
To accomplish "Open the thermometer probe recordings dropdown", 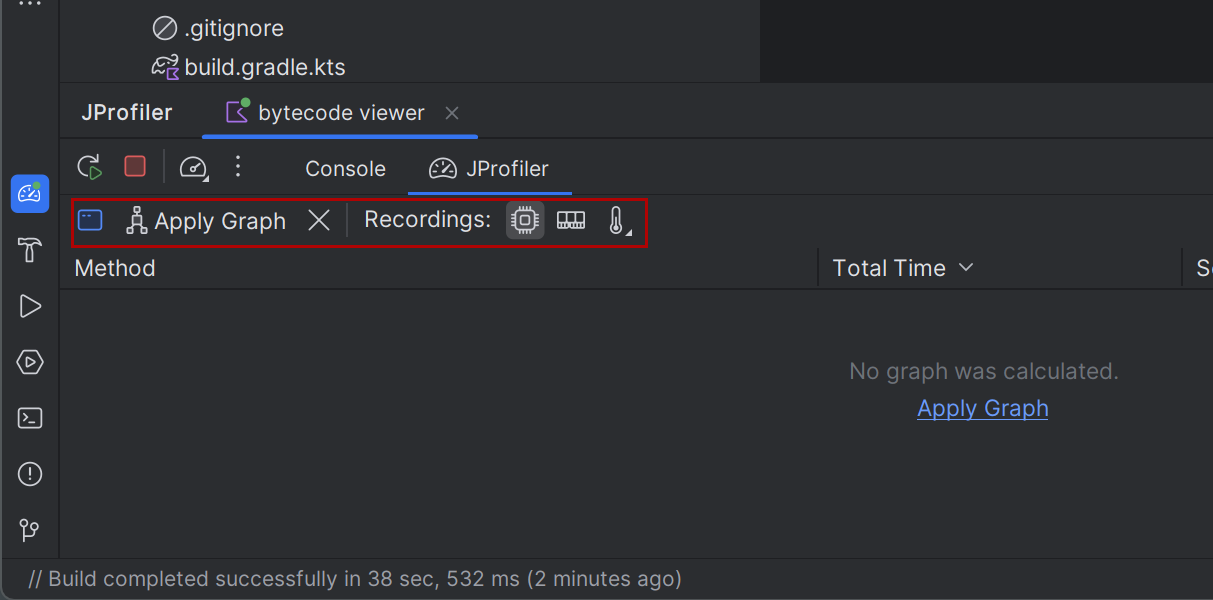I will 618,221.
